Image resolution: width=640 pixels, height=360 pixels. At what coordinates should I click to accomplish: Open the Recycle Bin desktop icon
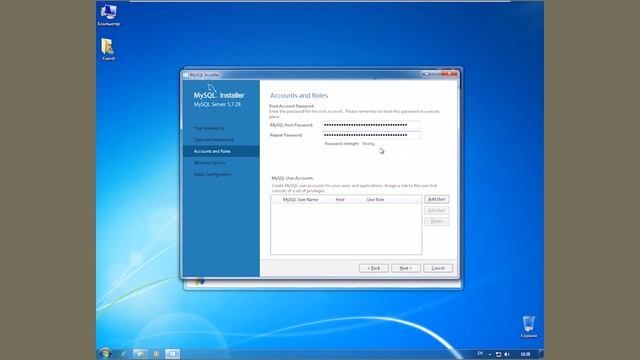pos(529,327)
